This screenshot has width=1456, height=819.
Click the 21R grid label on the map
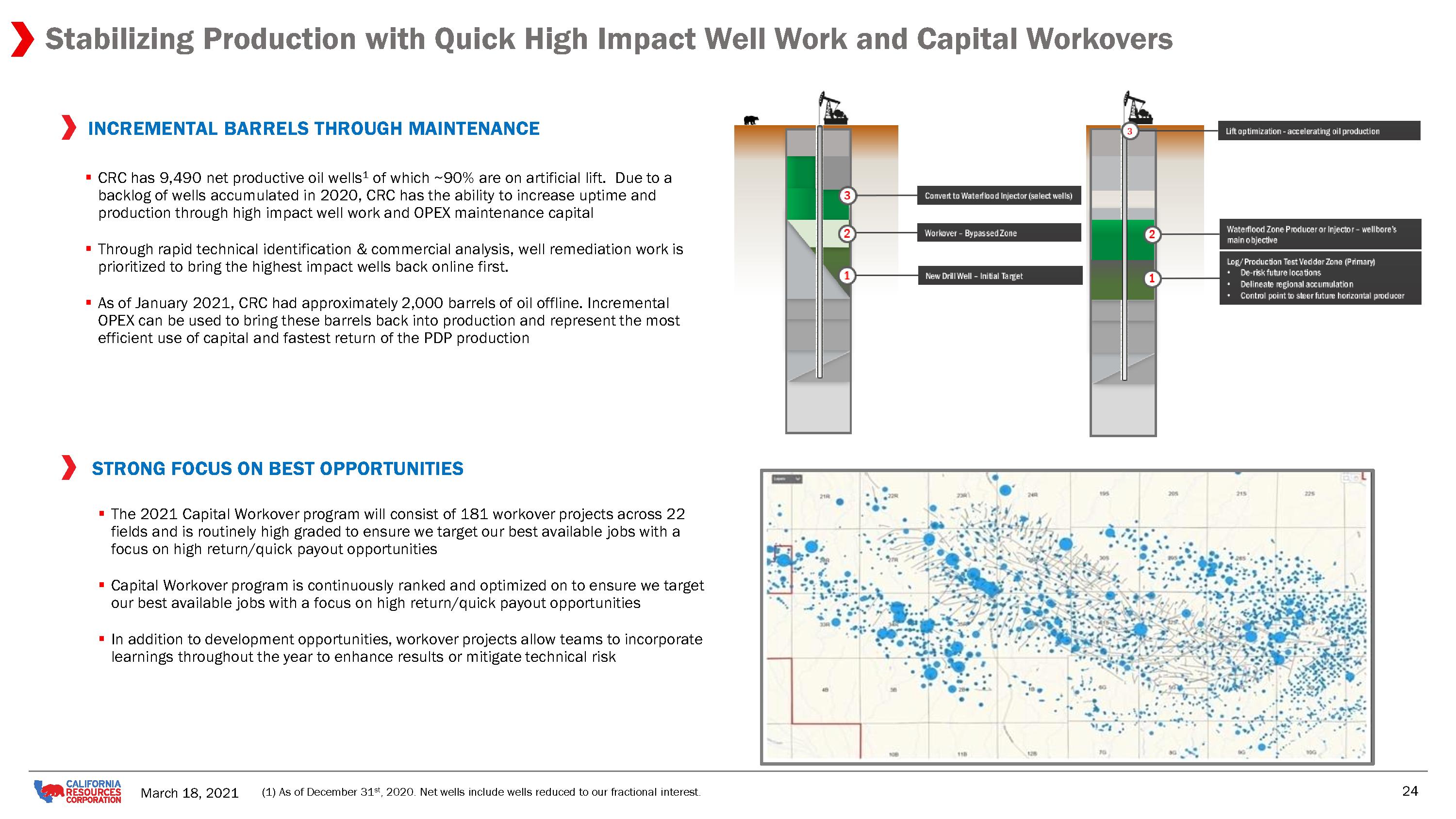[x=825, y=496]
